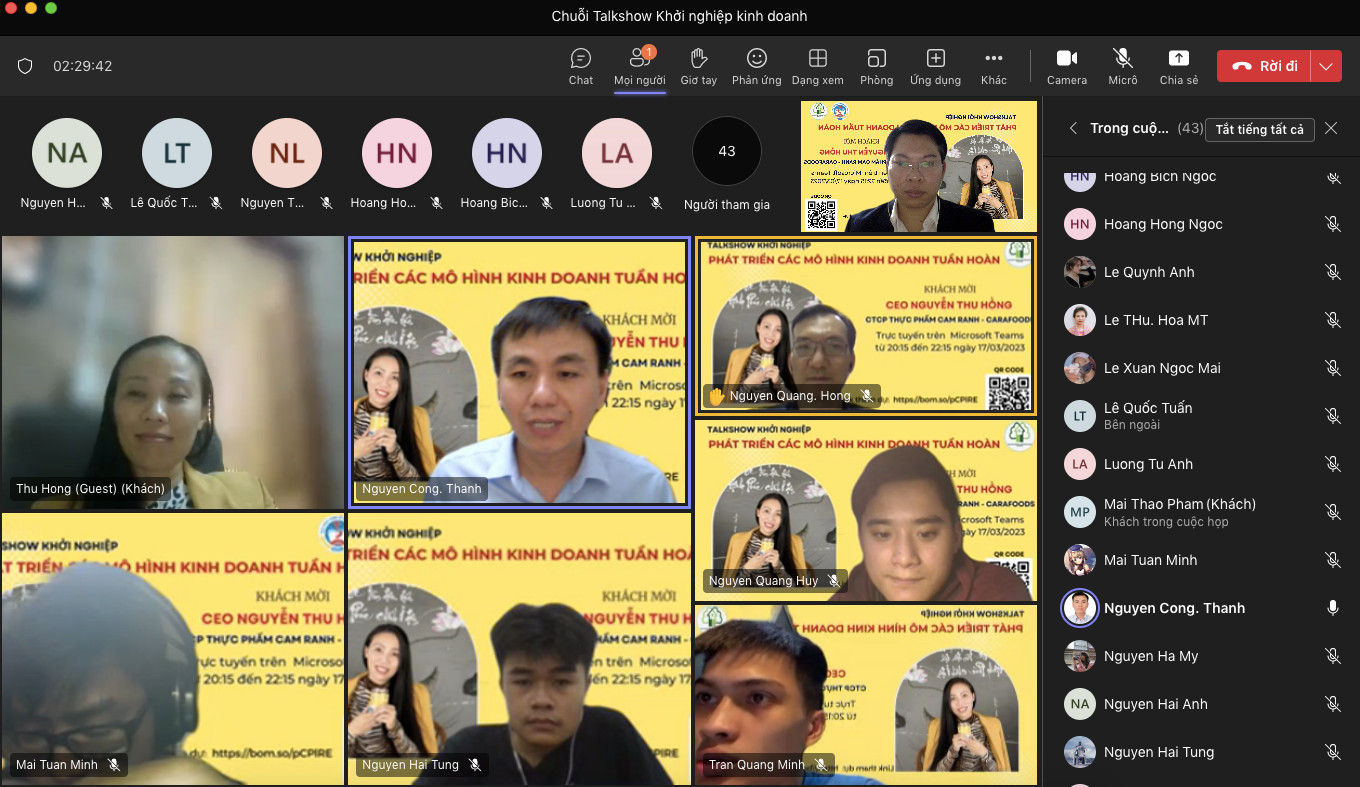The height and width of the screenshot is (787, 1360).
Task: Select the Mọi người people tab
Action: (x=639, y=65)
